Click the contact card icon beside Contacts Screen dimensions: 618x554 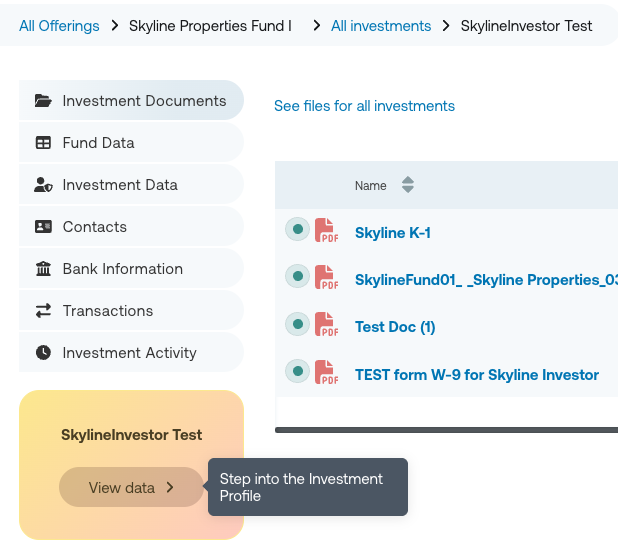pos(43,227)
